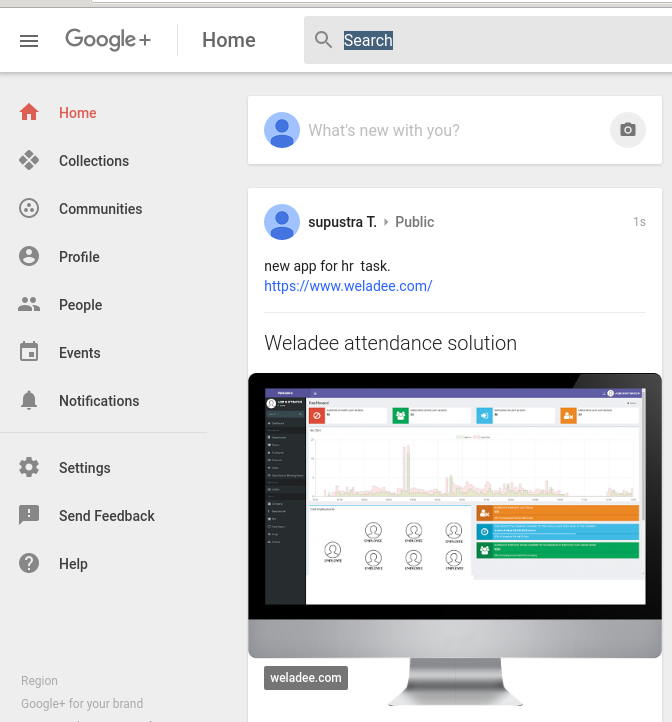Viewport: 672px width, 722px height.
Task: Click the Weladee attendance solution title
Action: tap(391, 343)
